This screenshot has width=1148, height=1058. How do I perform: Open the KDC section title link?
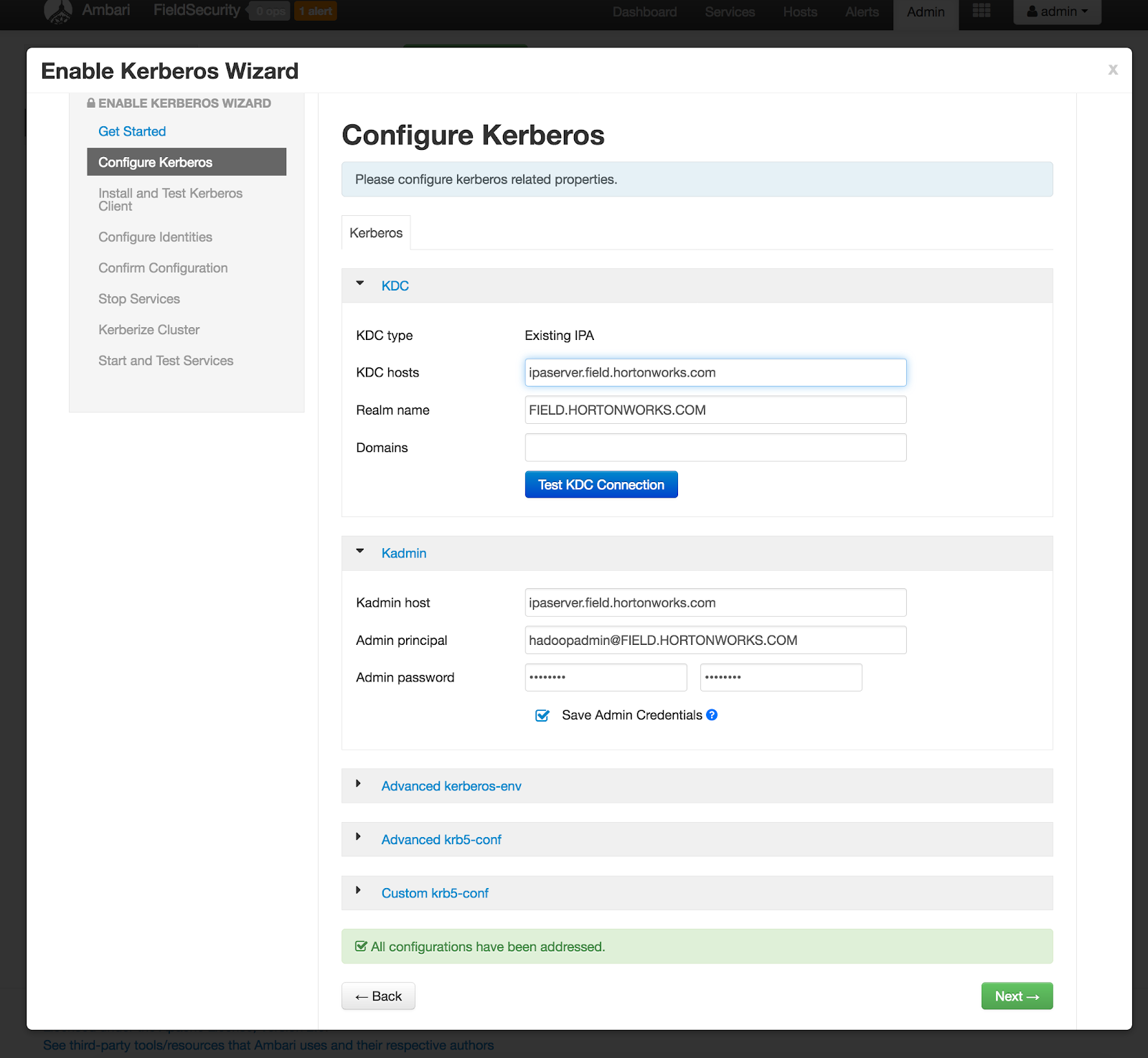(x=395, y=285)
